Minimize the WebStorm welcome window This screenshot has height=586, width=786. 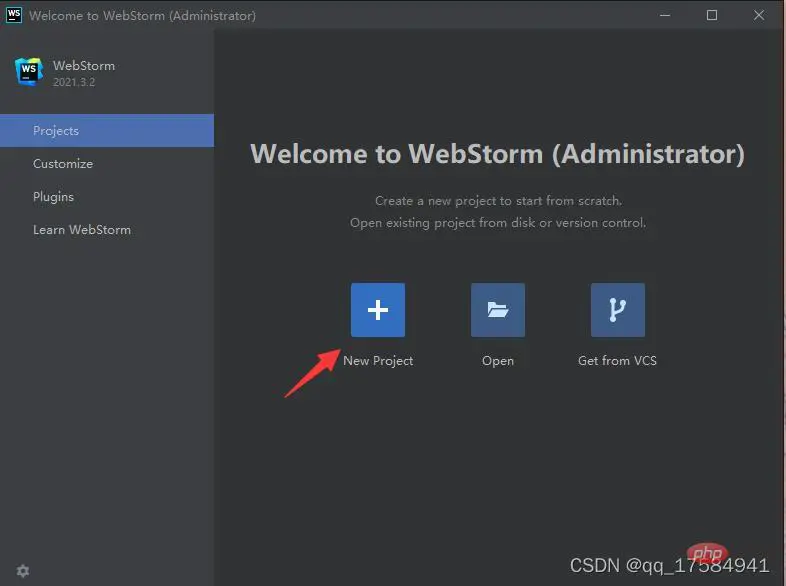click(665, 16)
